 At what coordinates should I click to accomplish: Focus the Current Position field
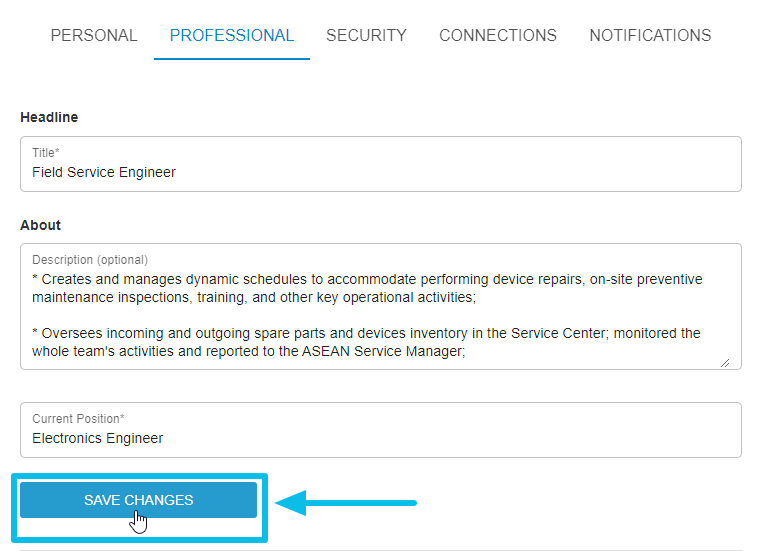381,430
